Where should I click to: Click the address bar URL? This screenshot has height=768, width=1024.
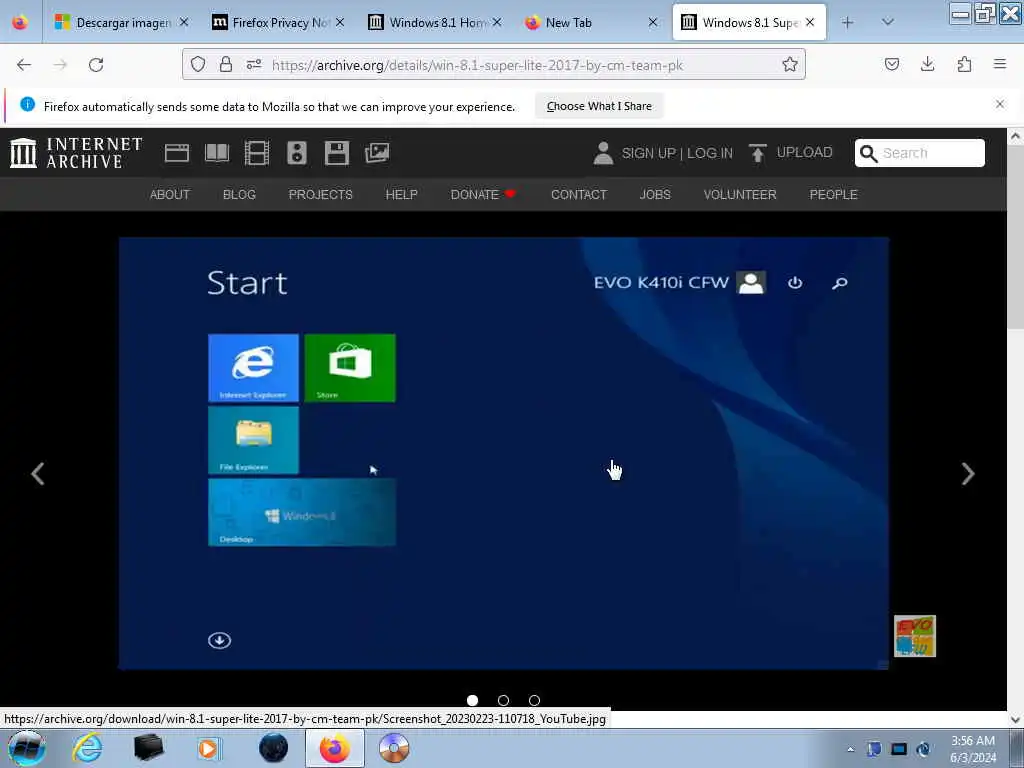tap(477, 65)
